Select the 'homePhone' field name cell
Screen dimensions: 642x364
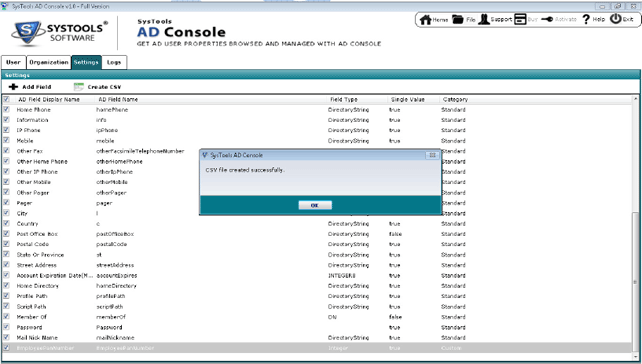[x=112, y=110]
